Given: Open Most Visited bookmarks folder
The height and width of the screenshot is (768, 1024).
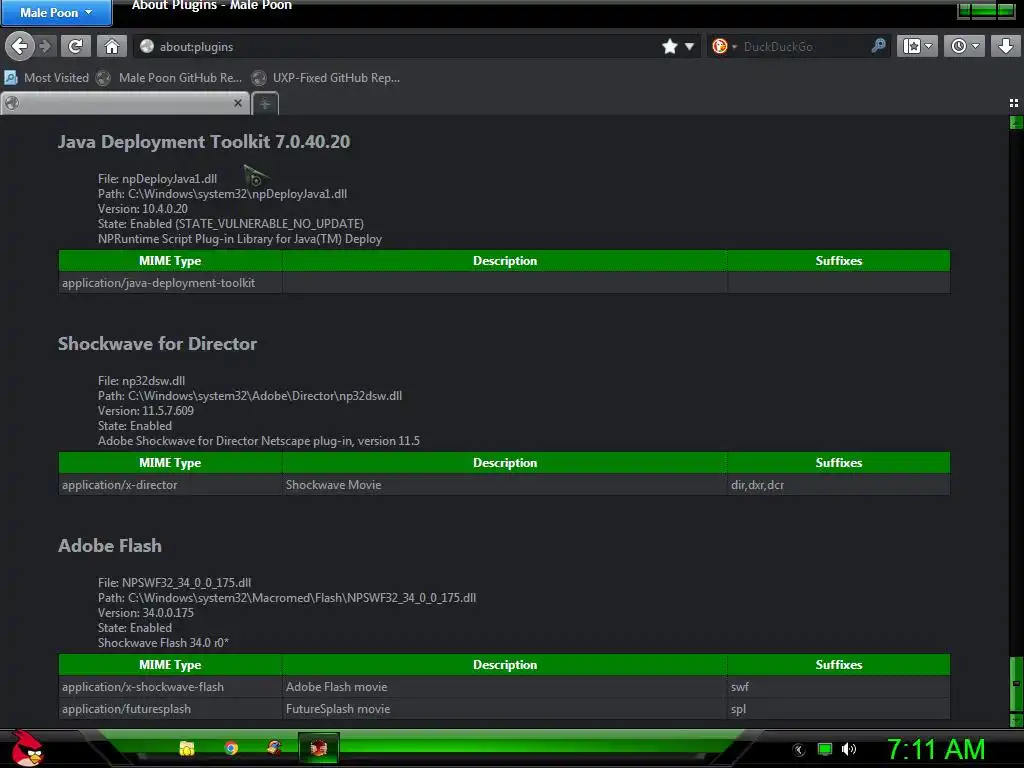Looking at the screenshot, I should pos(46,78).
